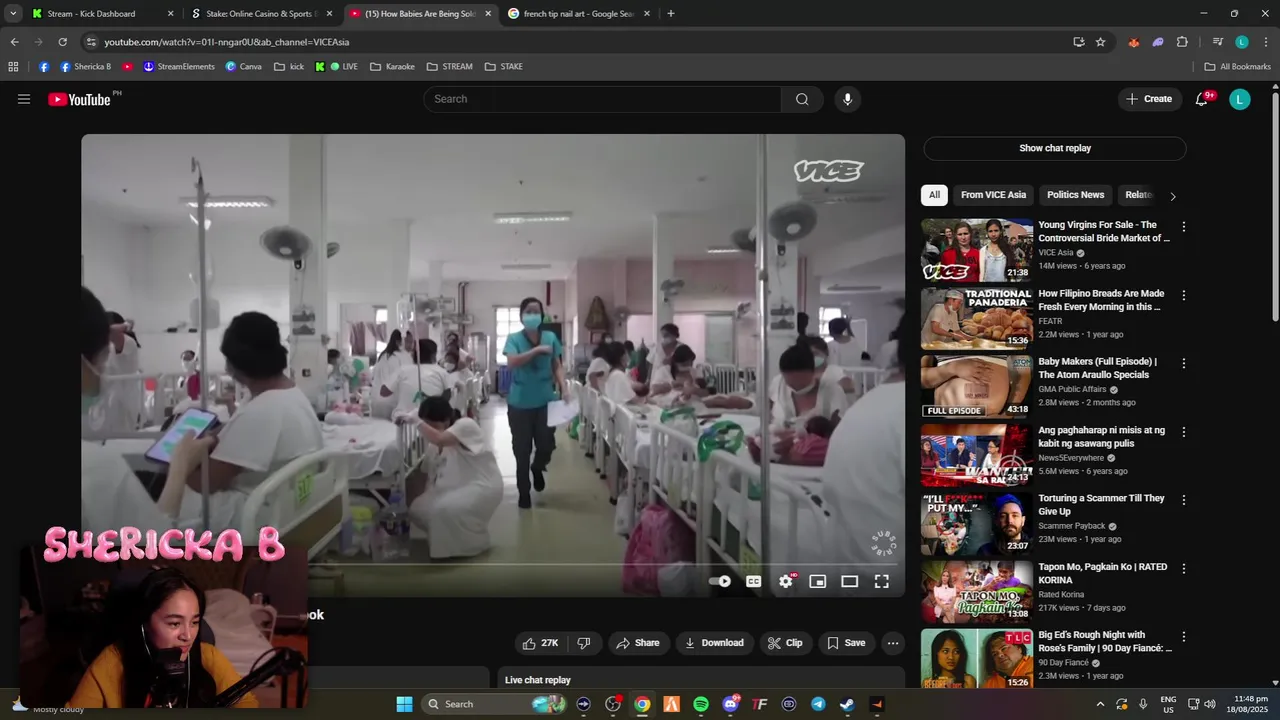
Task: Open video player settings gear
Action: [786, 581]
